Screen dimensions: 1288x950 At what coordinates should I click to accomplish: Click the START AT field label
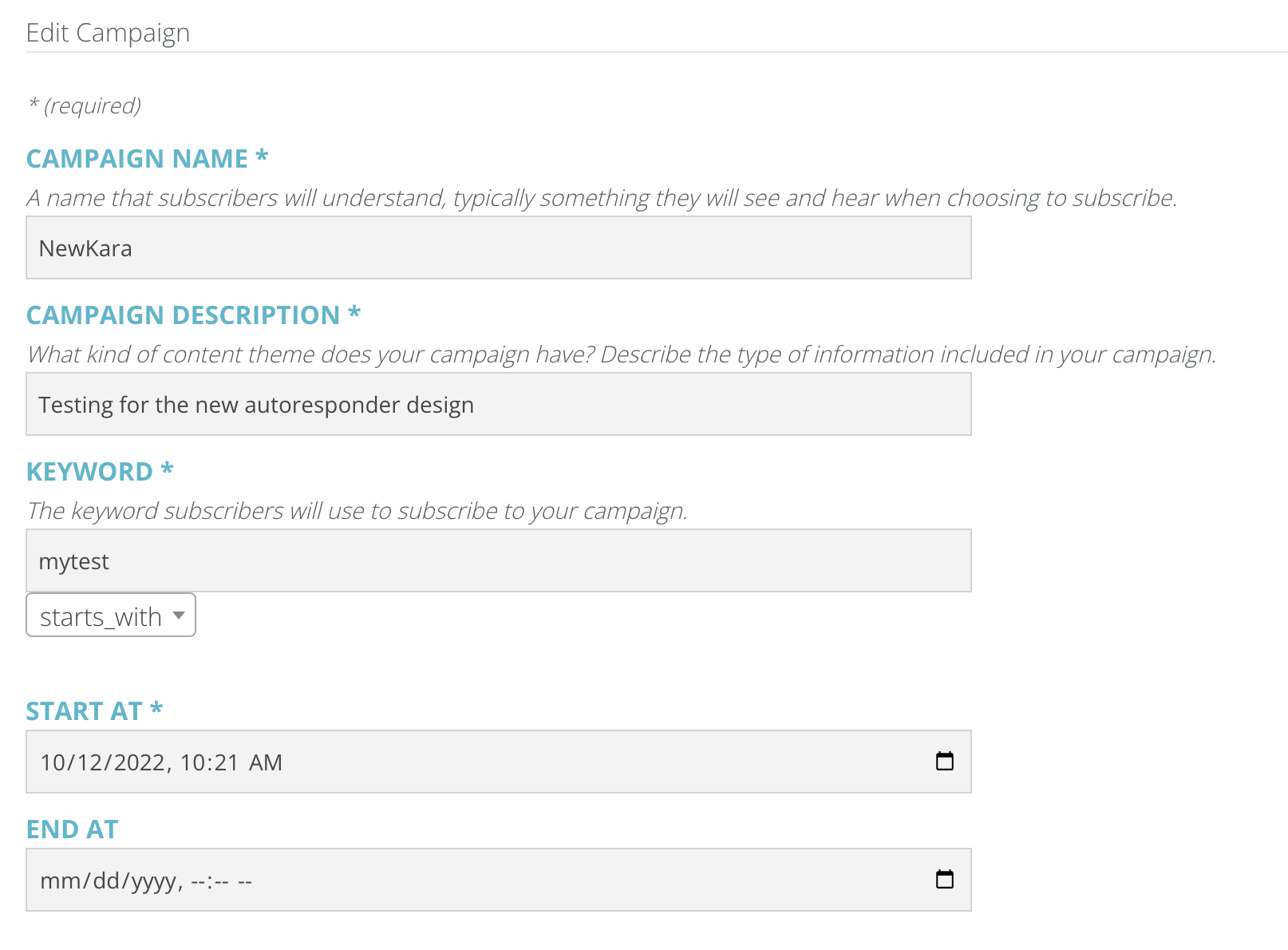pos(84,711)
